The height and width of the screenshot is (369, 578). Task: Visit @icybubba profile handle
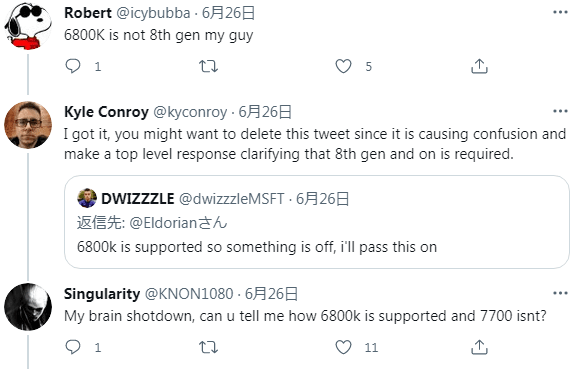(x=153, y=13)
